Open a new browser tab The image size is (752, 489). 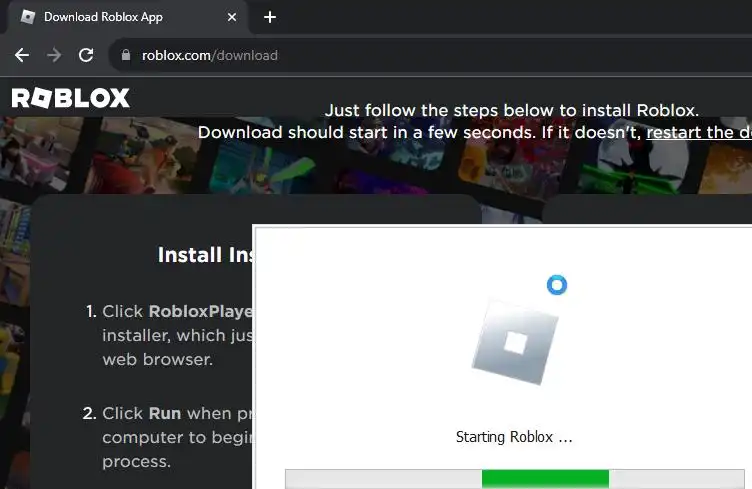270,17
